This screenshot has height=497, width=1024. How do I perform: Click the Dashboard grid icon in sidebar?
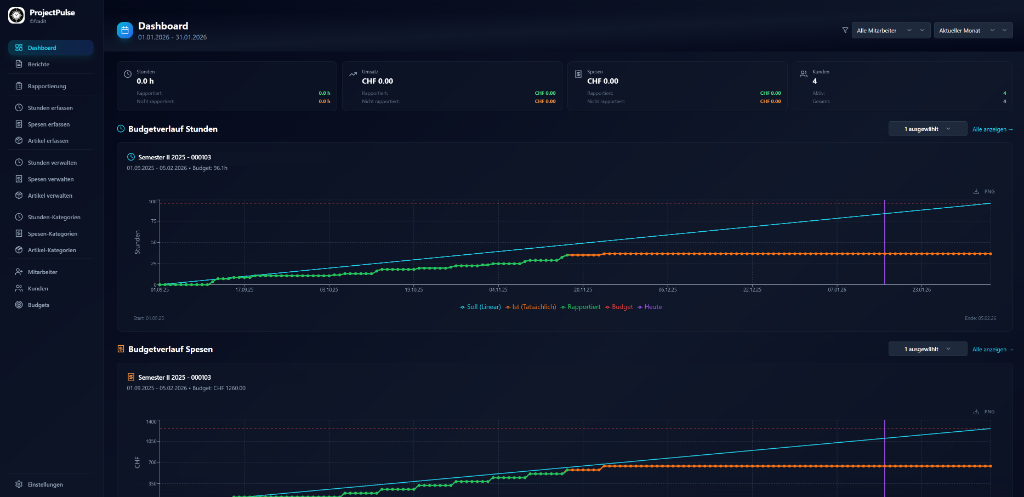coord(19,48)
